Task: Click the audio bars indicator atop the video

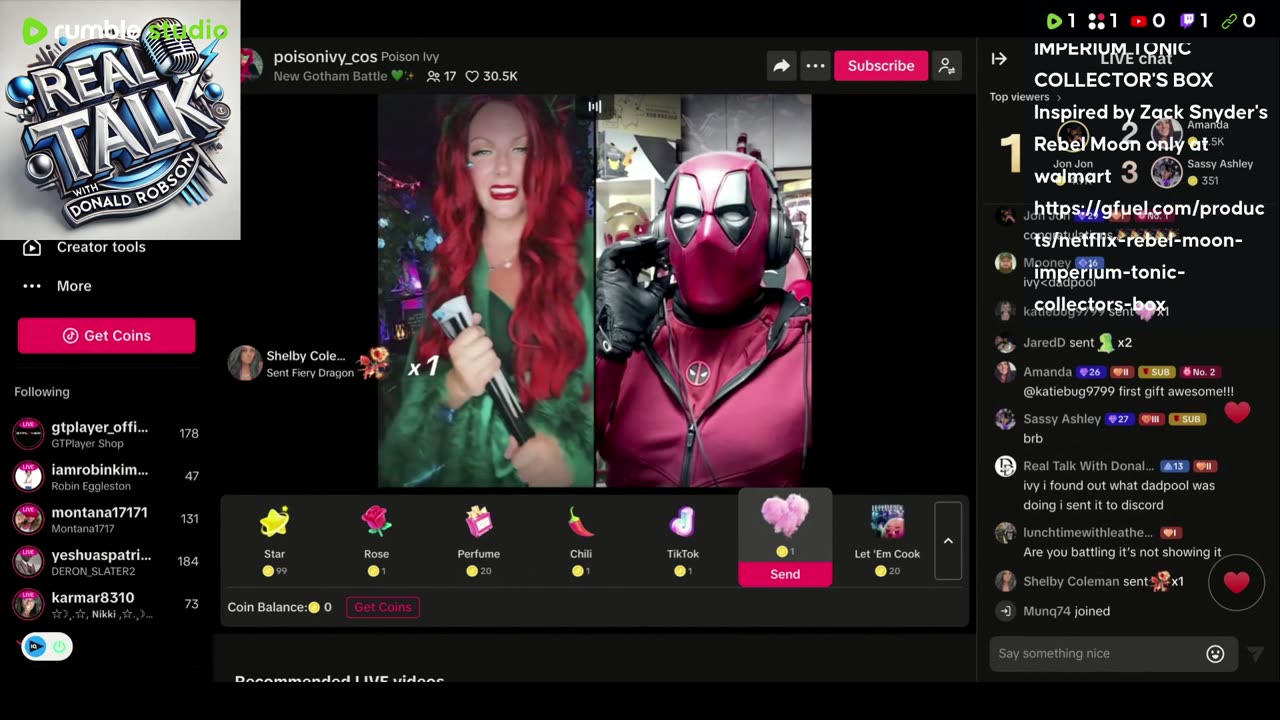Action: (x=594, y=106)
